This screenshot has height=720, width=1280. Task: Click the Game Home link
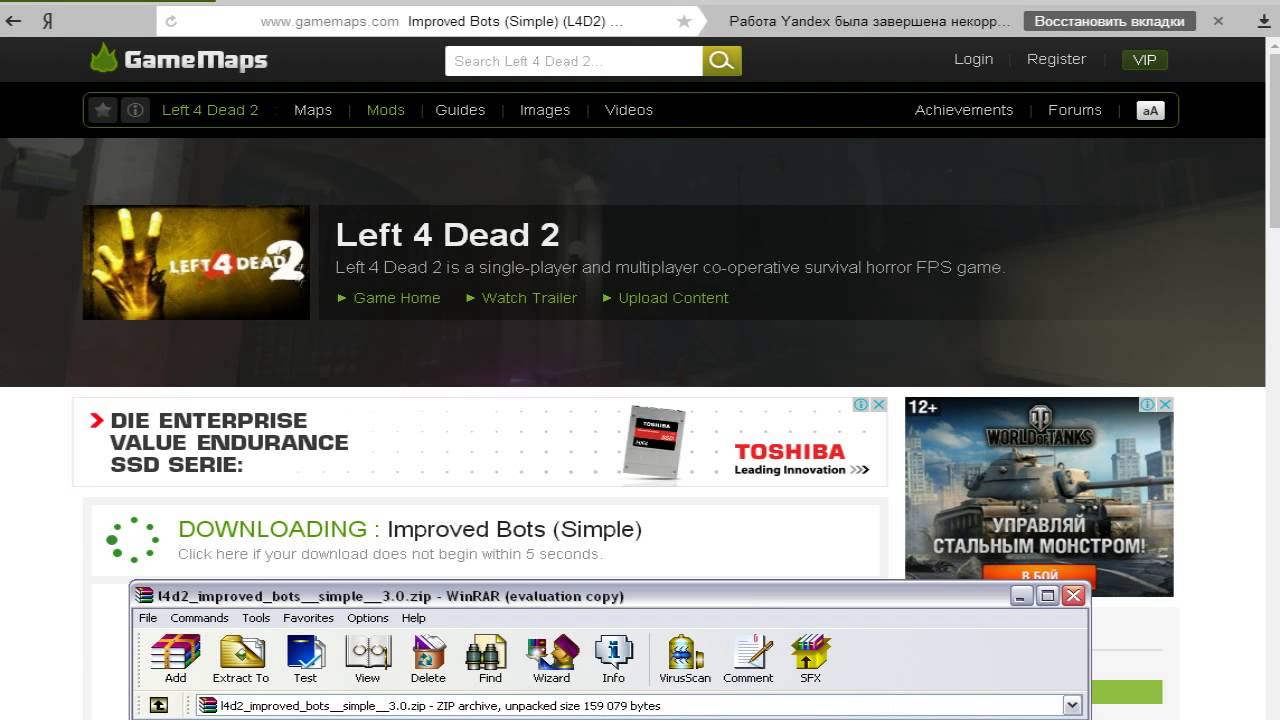click(x=397, y=298)
